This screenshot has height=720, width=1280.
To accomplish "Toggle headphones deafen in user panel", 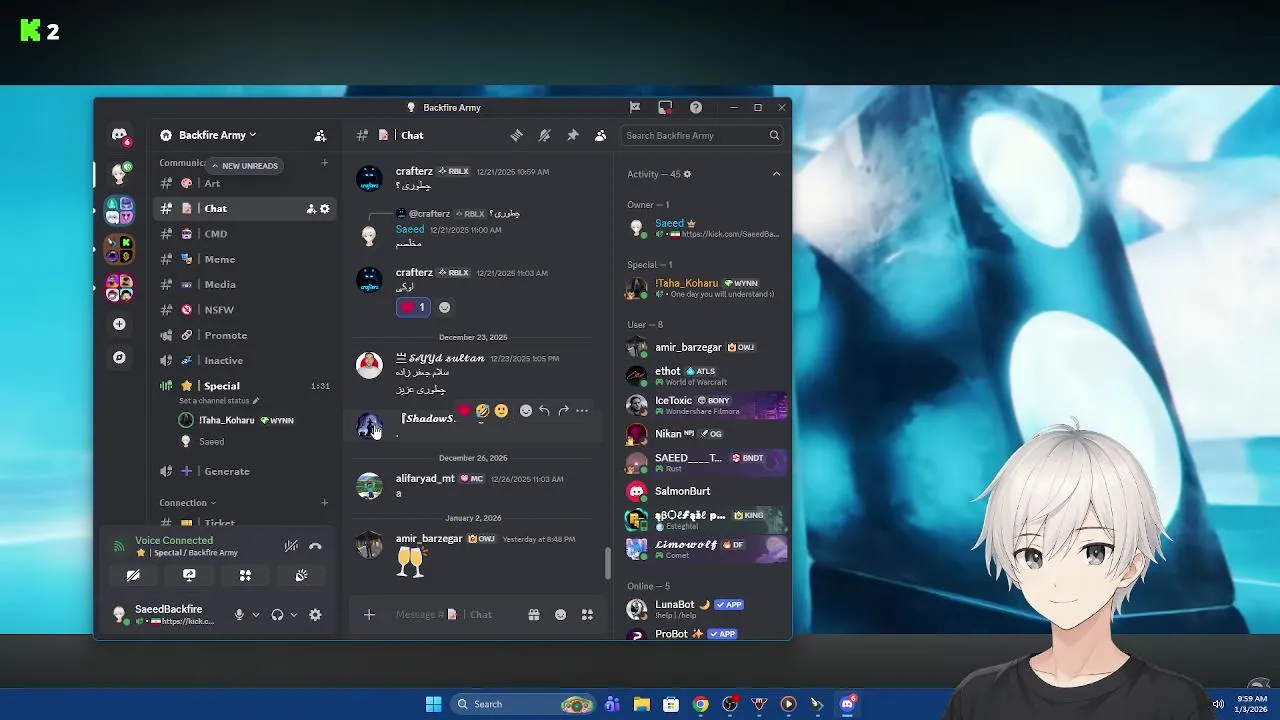I will point(277,615).
